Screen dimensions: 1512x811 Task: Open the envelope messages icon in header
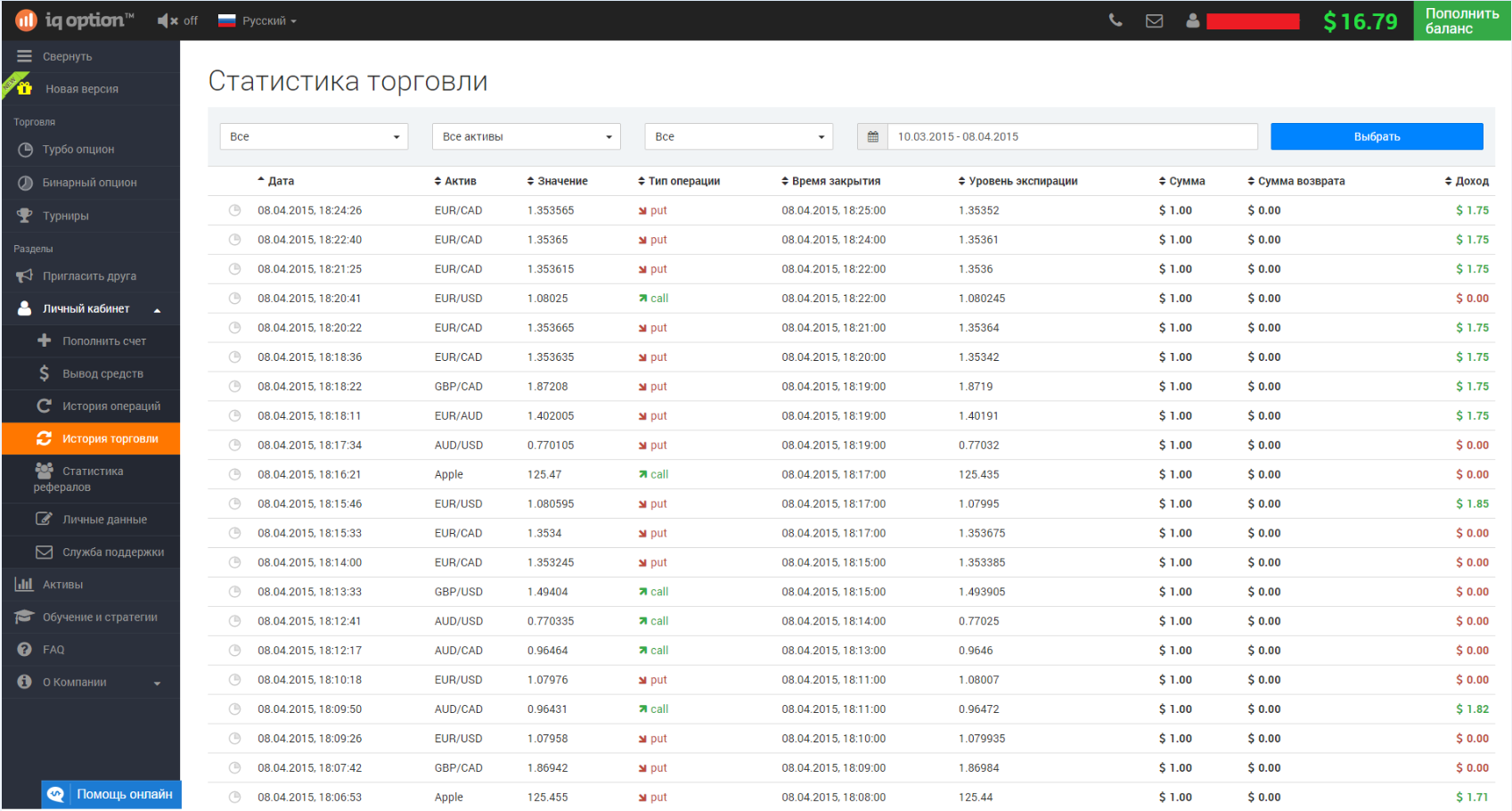point(1154,20)
